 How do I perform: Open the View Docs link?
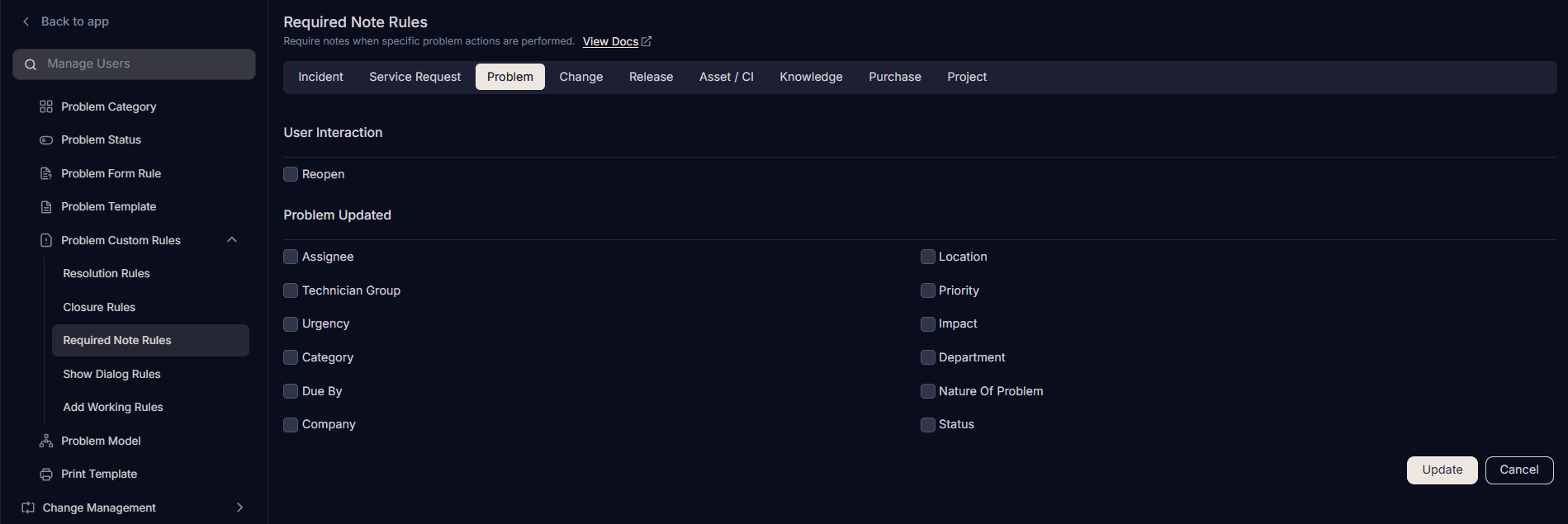point(610,41)
